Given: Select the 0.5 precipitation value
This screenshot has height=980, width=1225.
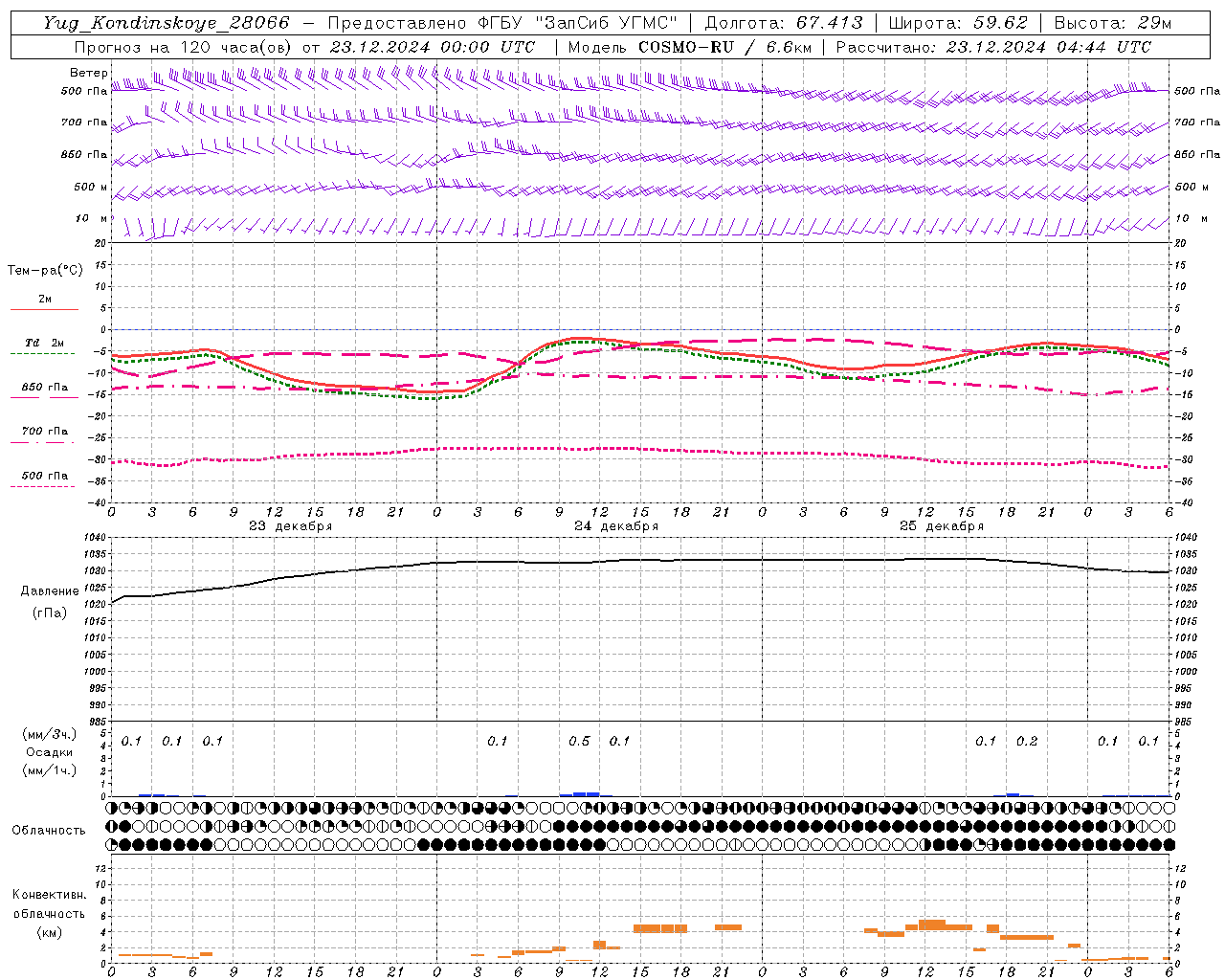Looking at the screenshot, I should pyautogui.click(x=579, y=742).
